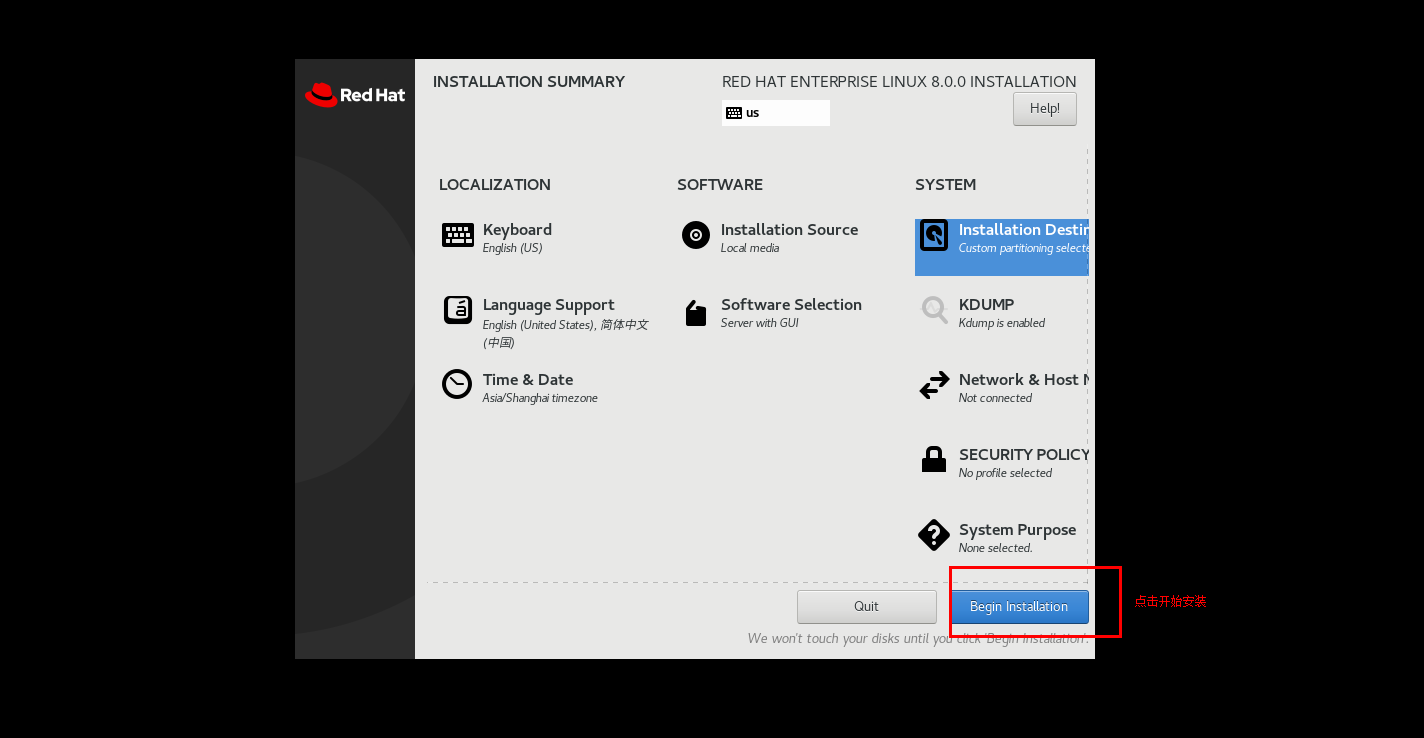The width and height of the screenshot is (1424, 738).
Task: Open the Language Support label
Action: (x=549, y=305)
